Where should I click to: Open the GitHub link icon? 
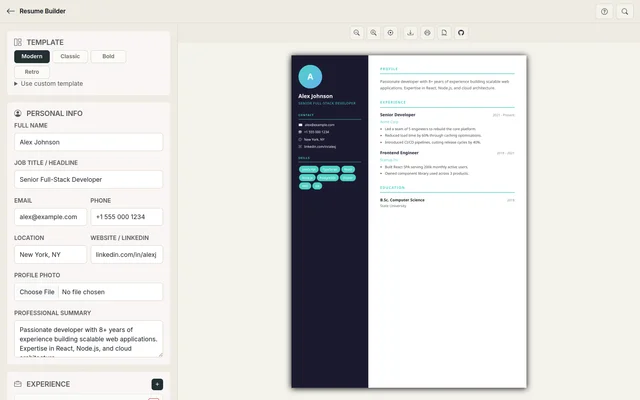click(461, 33)
